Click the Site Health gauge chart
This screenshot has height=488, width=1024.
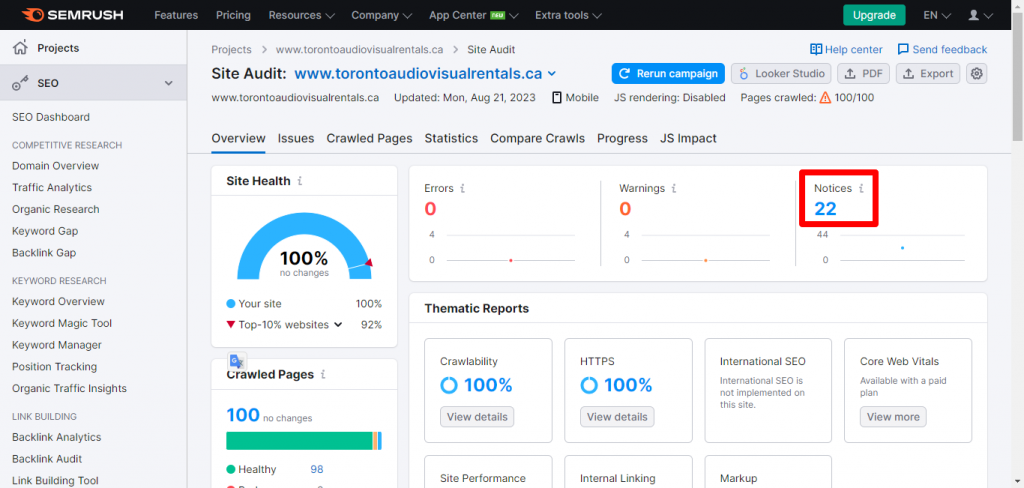pyautogui.click(x=304, y=246)
